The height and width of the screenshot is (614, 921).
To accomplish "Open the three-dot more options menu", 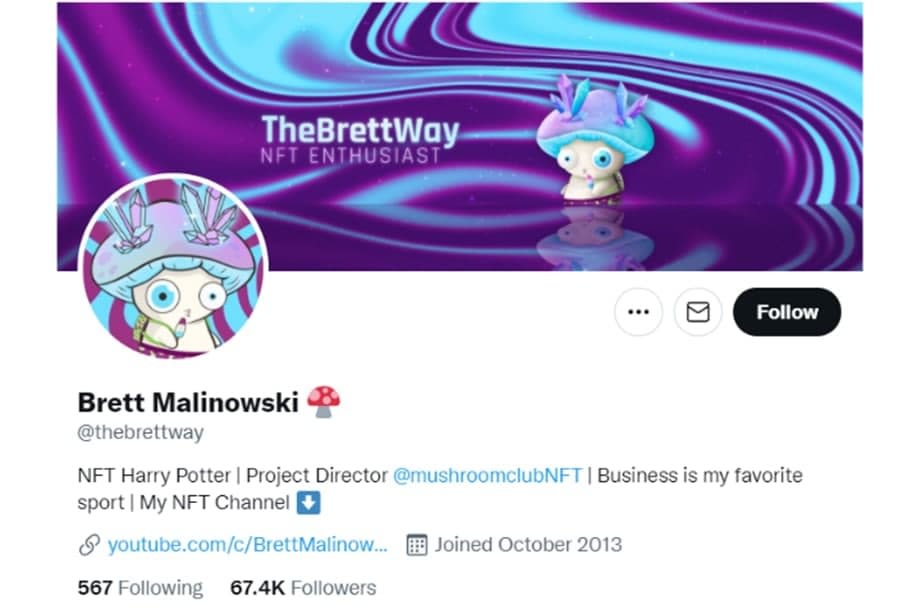I will (638, 312).
